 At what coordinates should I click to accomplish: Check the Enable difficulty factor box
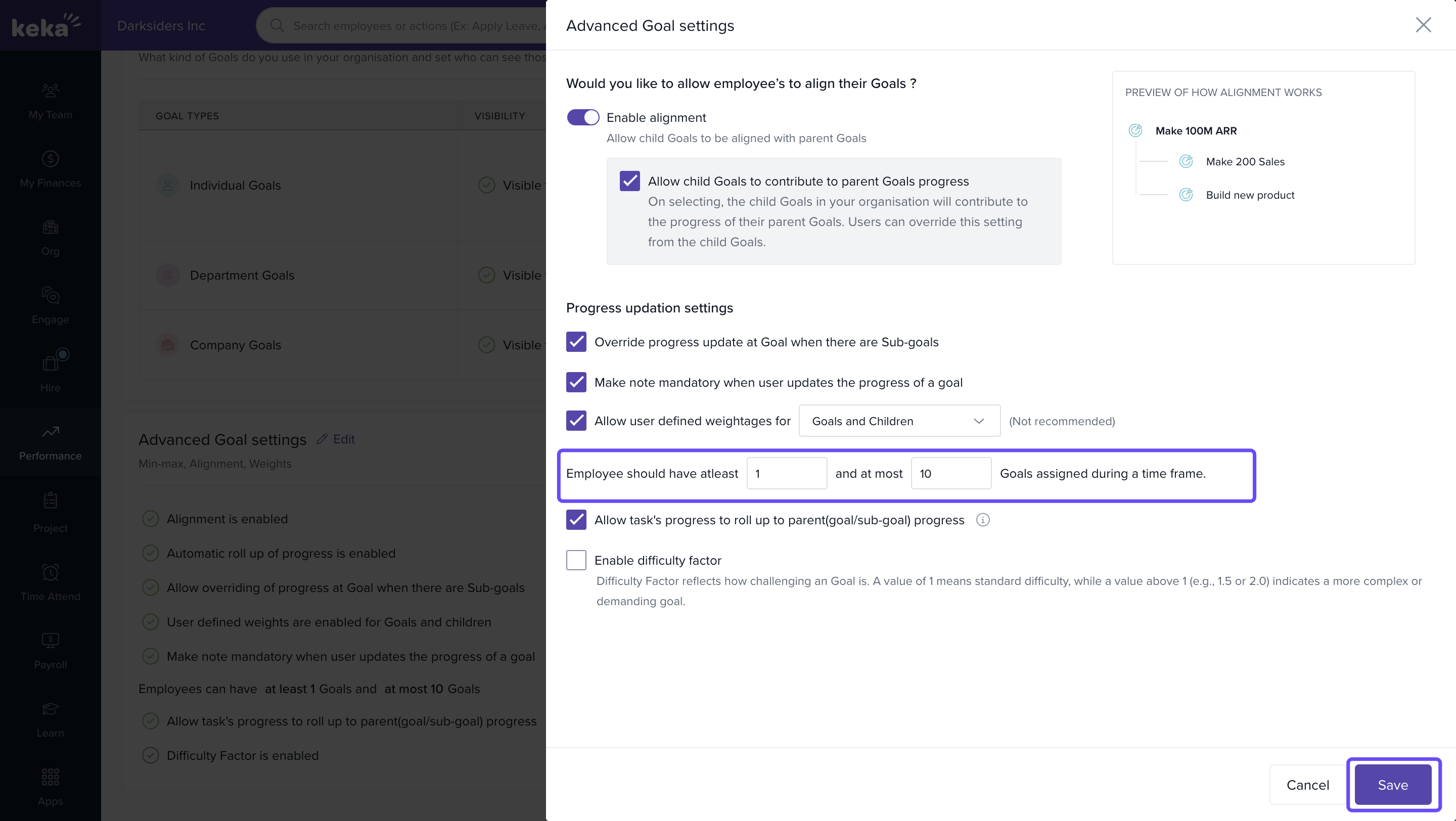(x=576, y=560)
